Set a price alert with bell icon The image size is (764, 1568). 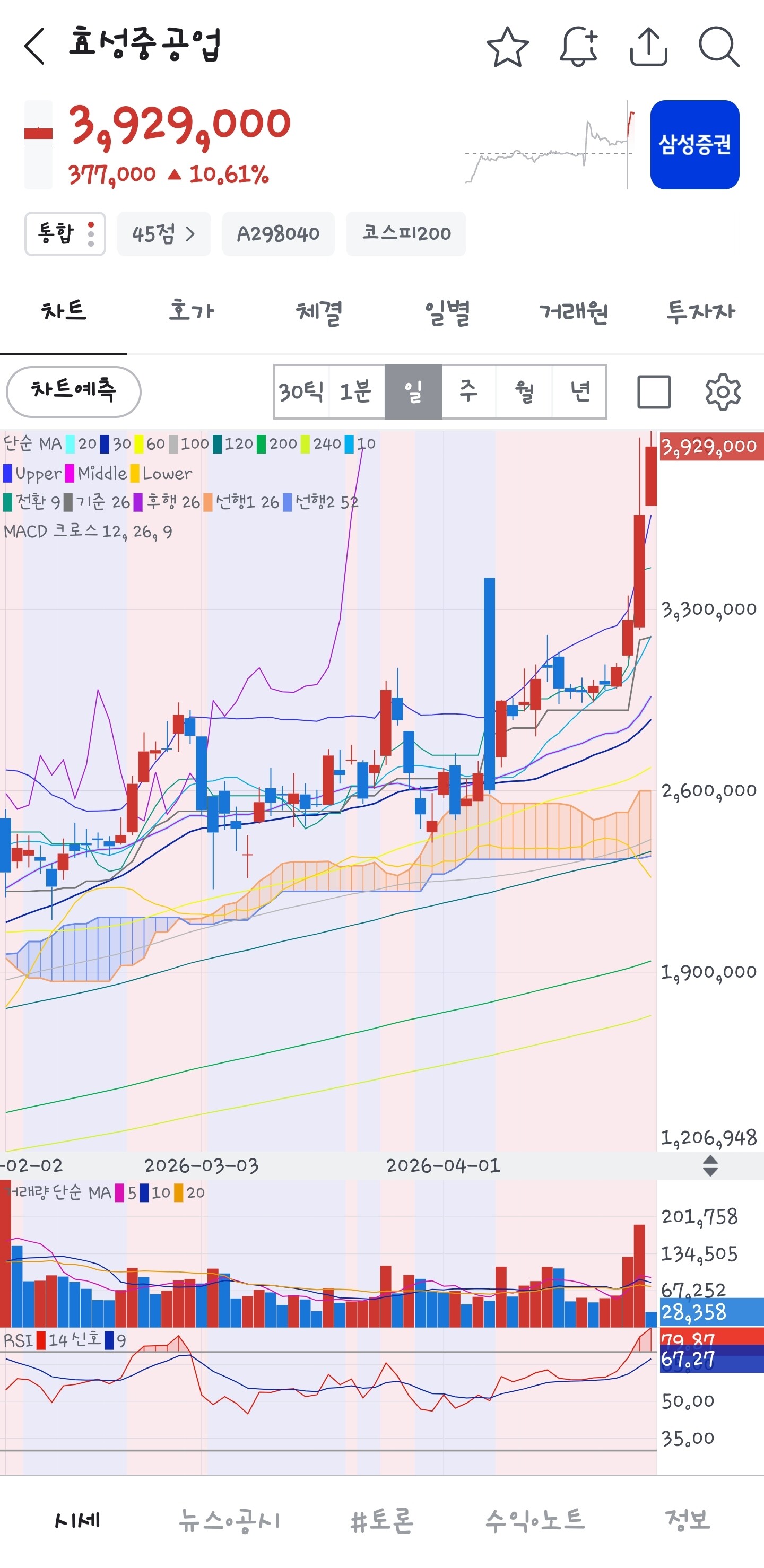tap(578, 46)
